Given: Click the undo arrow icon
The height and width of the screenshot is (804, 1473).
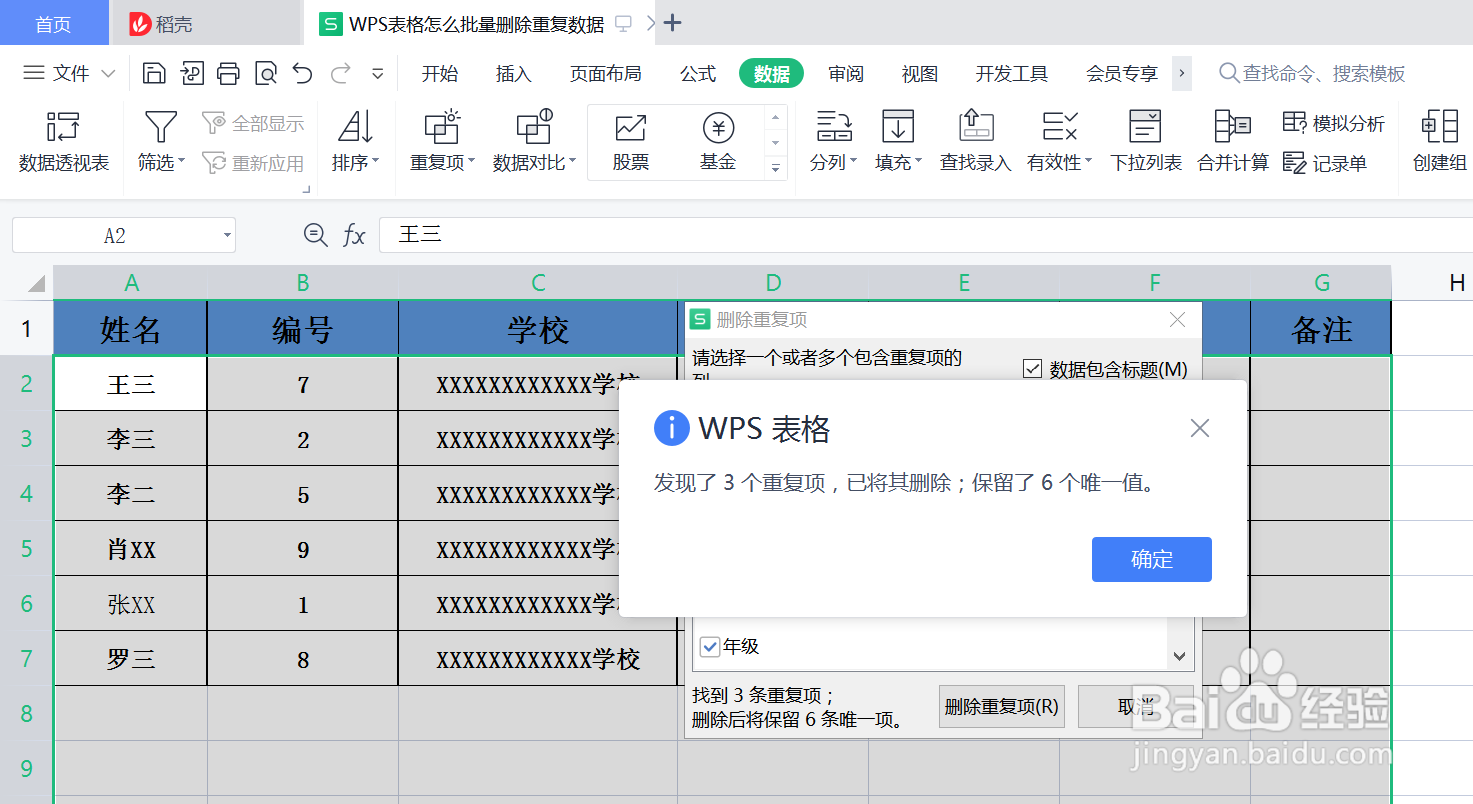Looking at the screenshot, I should tap(302, 73).
